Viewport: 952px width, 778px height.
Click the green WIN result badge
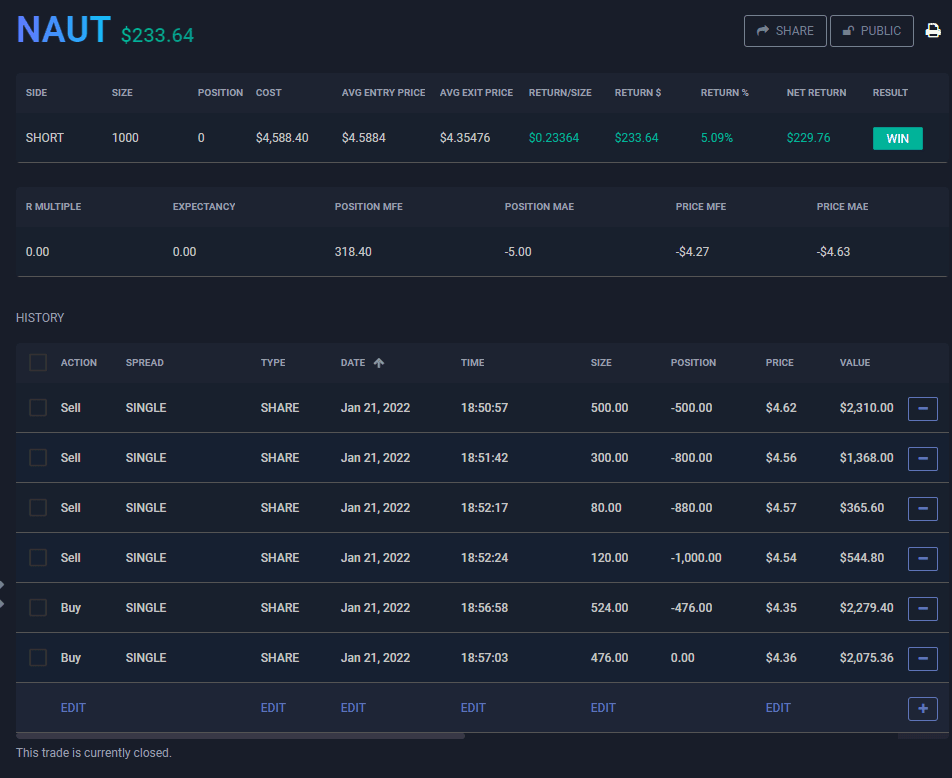point(897,138)
